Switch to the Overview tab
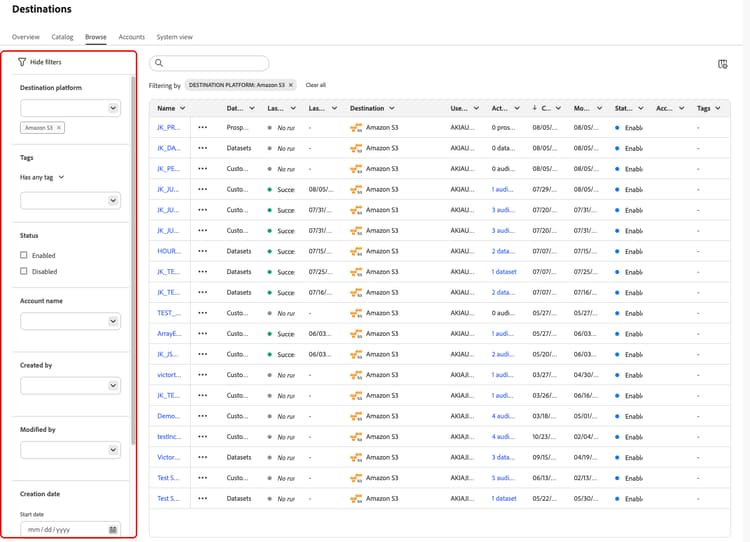The width and height of the screenshot is (750, 542). pyautogui.click(x=26, y=37)
